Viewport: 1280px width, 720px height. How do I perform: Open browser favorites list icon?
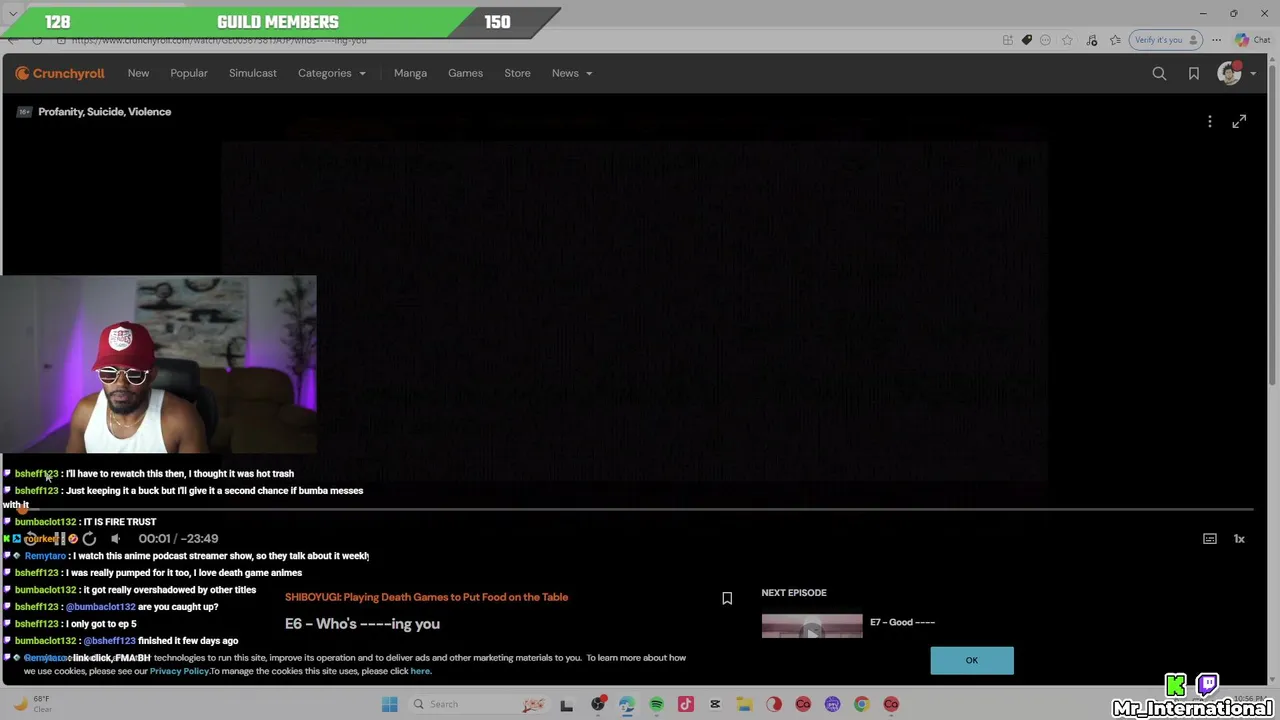[x=1115, y=40]
